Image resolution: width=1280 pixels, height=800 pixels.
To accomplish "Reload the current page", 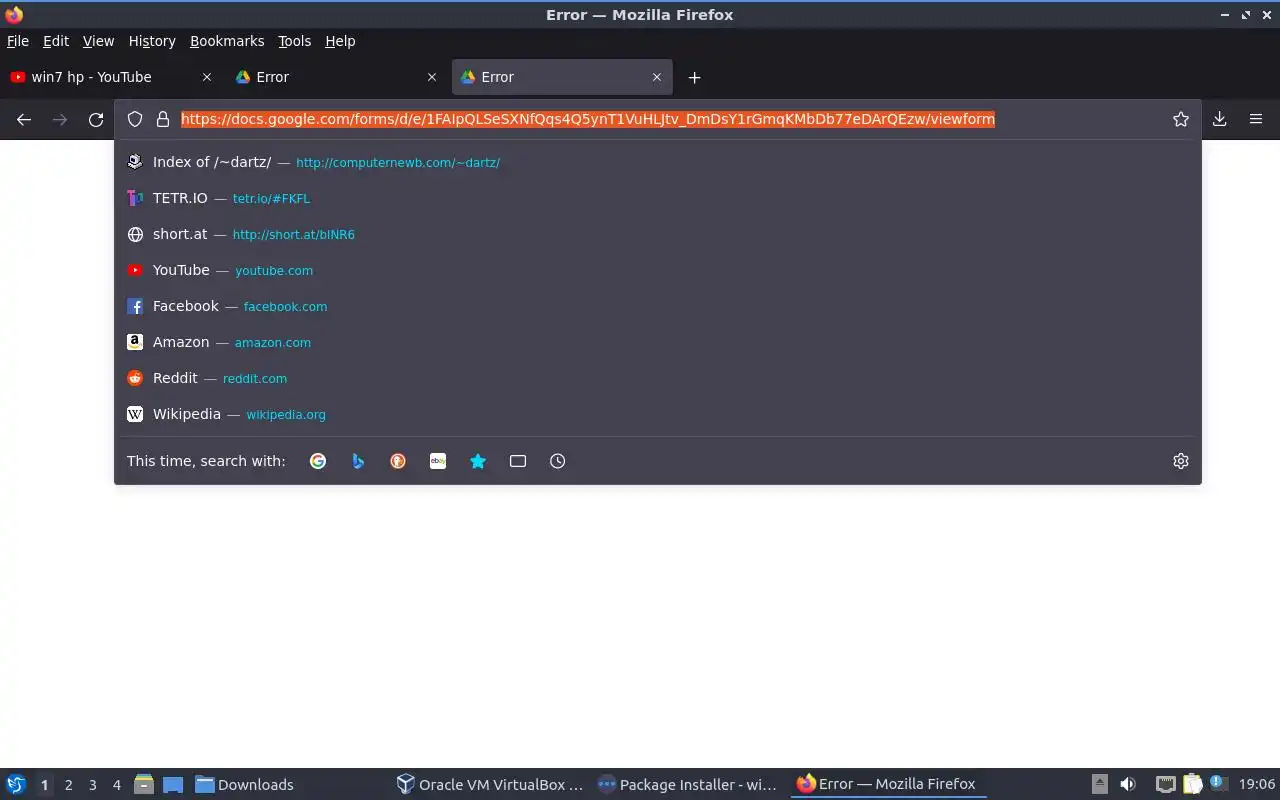I will [x=96, y=119].
